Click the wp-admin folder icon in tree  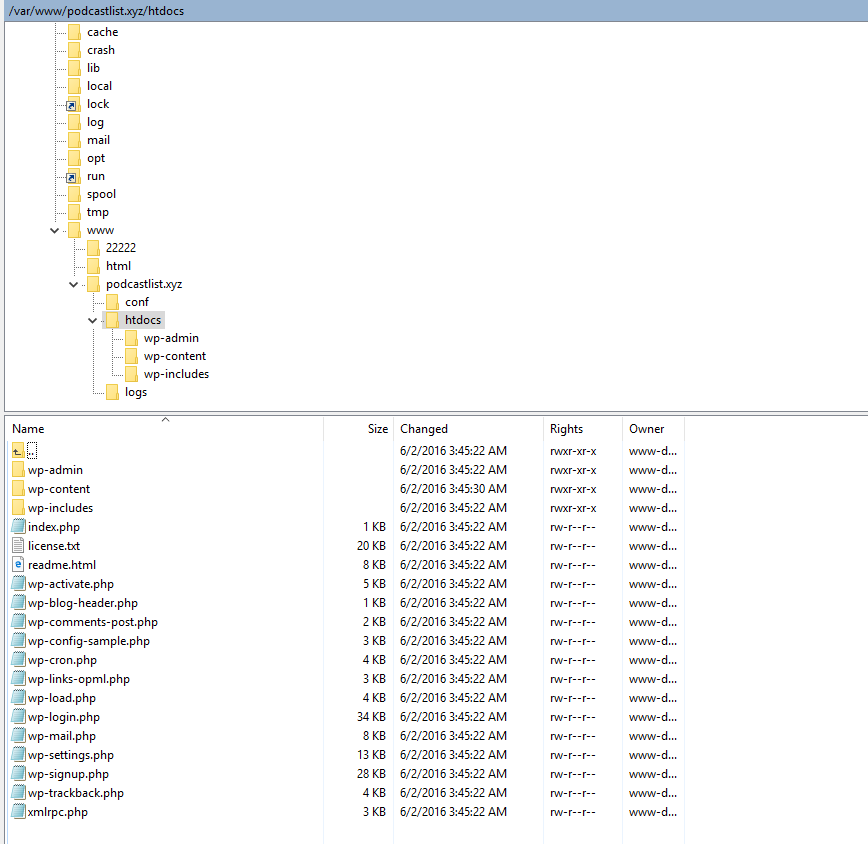(131, 338)
